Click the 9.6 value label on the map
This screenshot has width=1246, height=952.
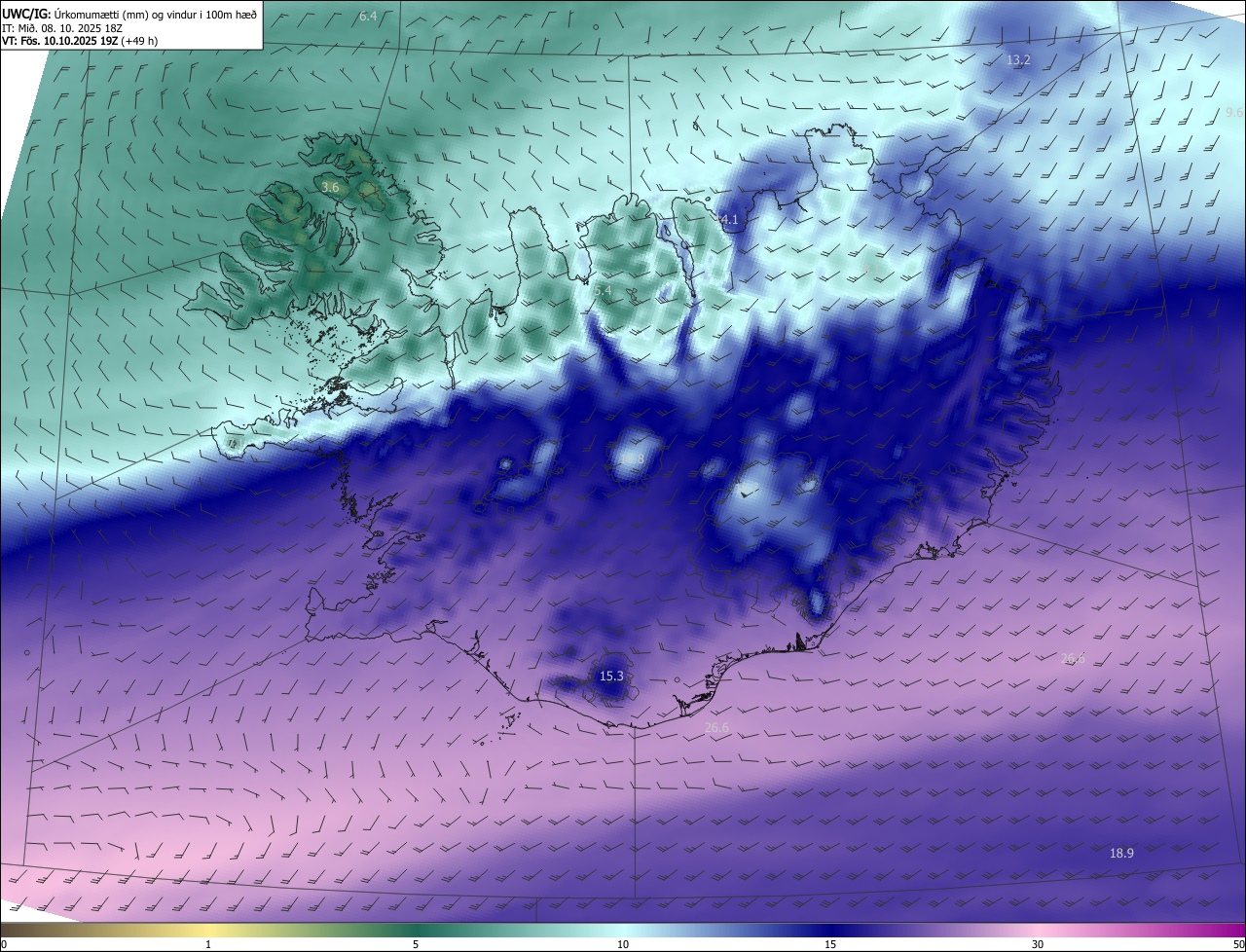[x=1235, y=113]
